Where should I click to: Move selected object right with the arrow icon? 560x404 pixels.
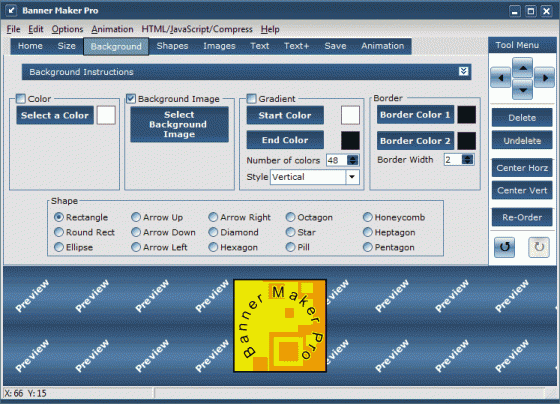pyautogui.click(x=545, y=78)
